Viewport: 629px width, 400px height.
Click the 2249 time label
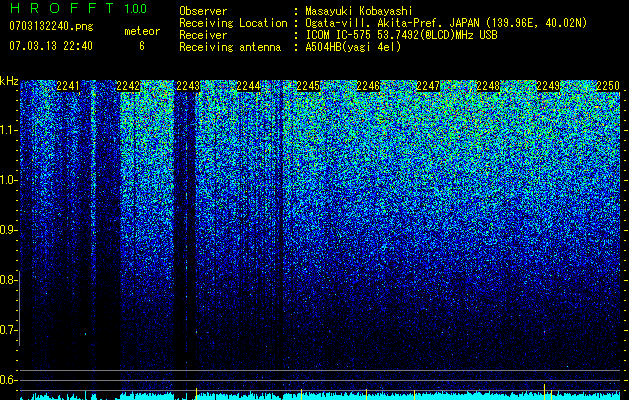click(548, 86)
